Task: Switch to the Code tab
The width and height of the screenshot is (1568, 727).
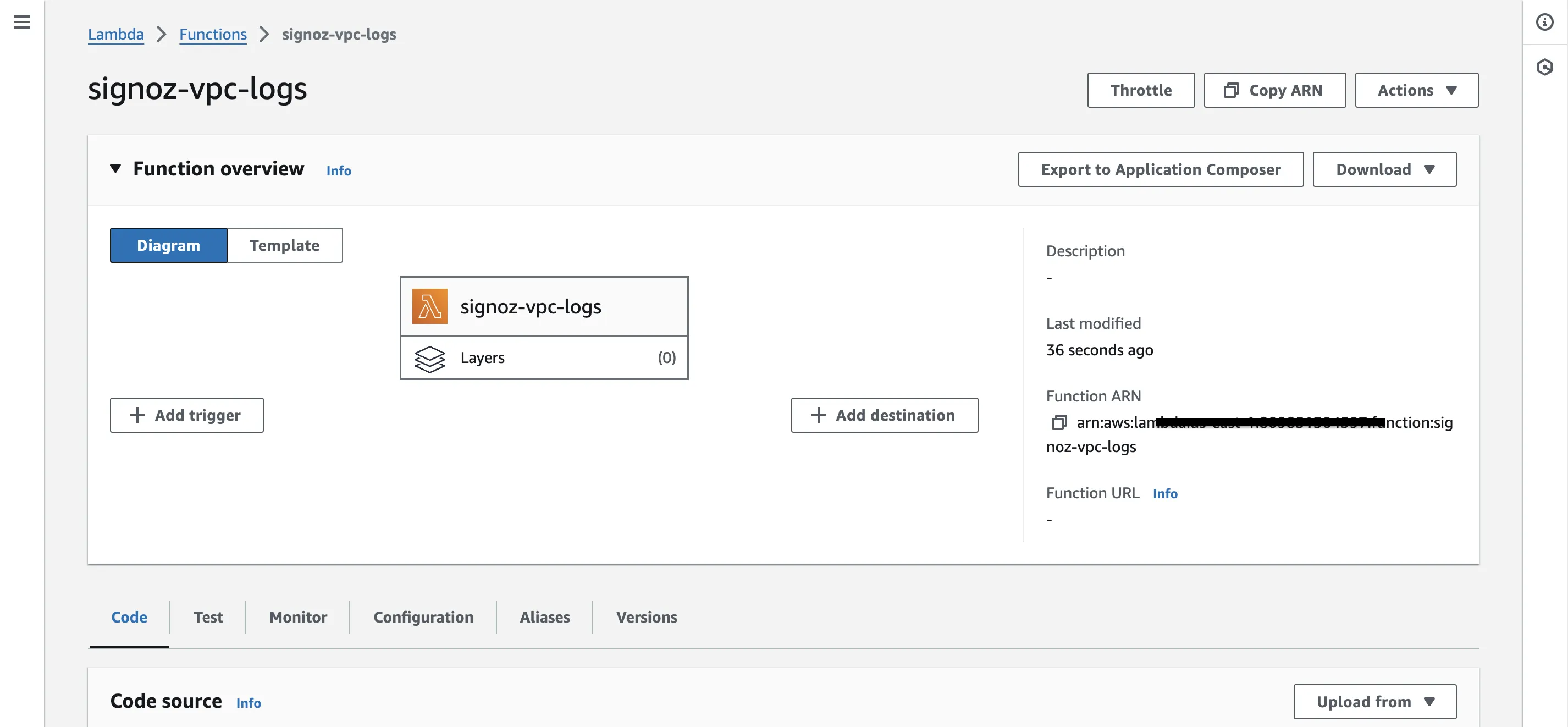Action: (x=129, y=617)
